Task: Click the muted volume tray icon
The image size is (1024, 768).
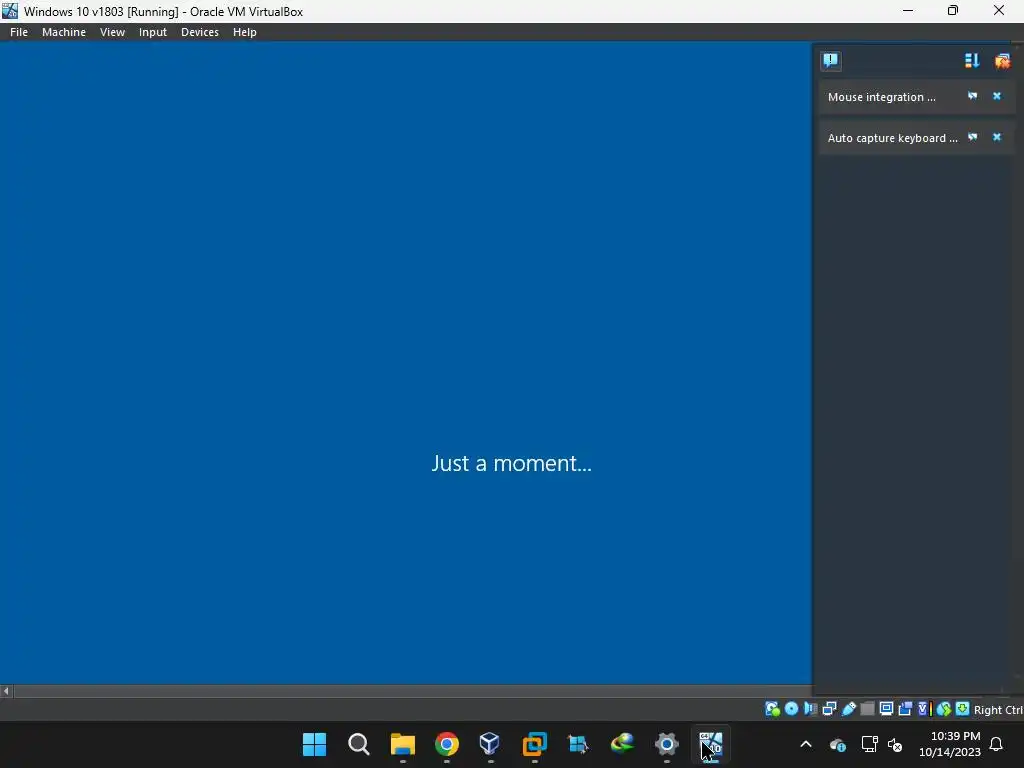Action: [895, 744]
